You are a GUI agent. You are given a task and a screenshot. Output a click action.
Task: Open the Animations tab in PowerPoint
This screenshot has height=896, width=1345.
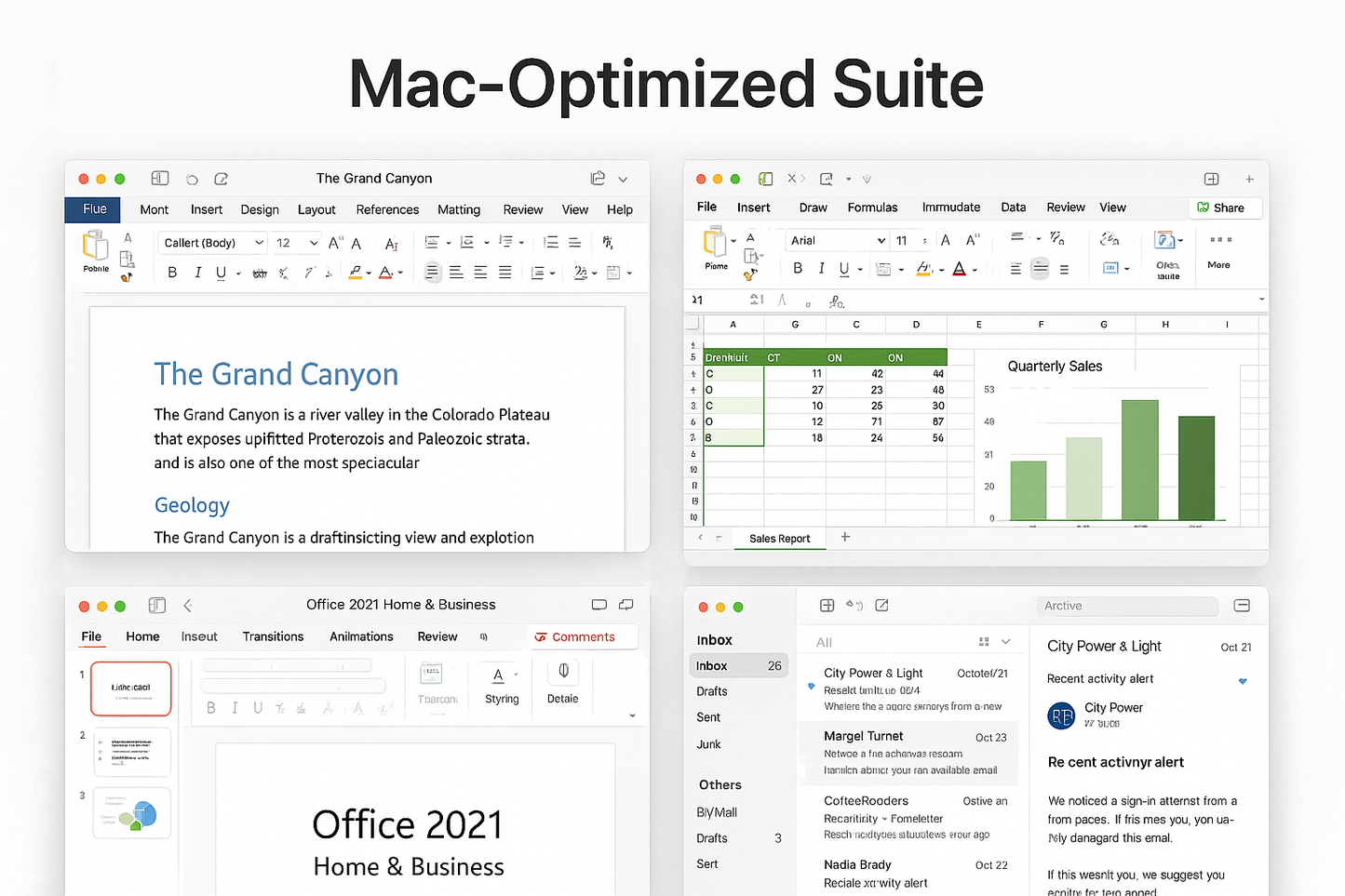[x=361, y=636]
